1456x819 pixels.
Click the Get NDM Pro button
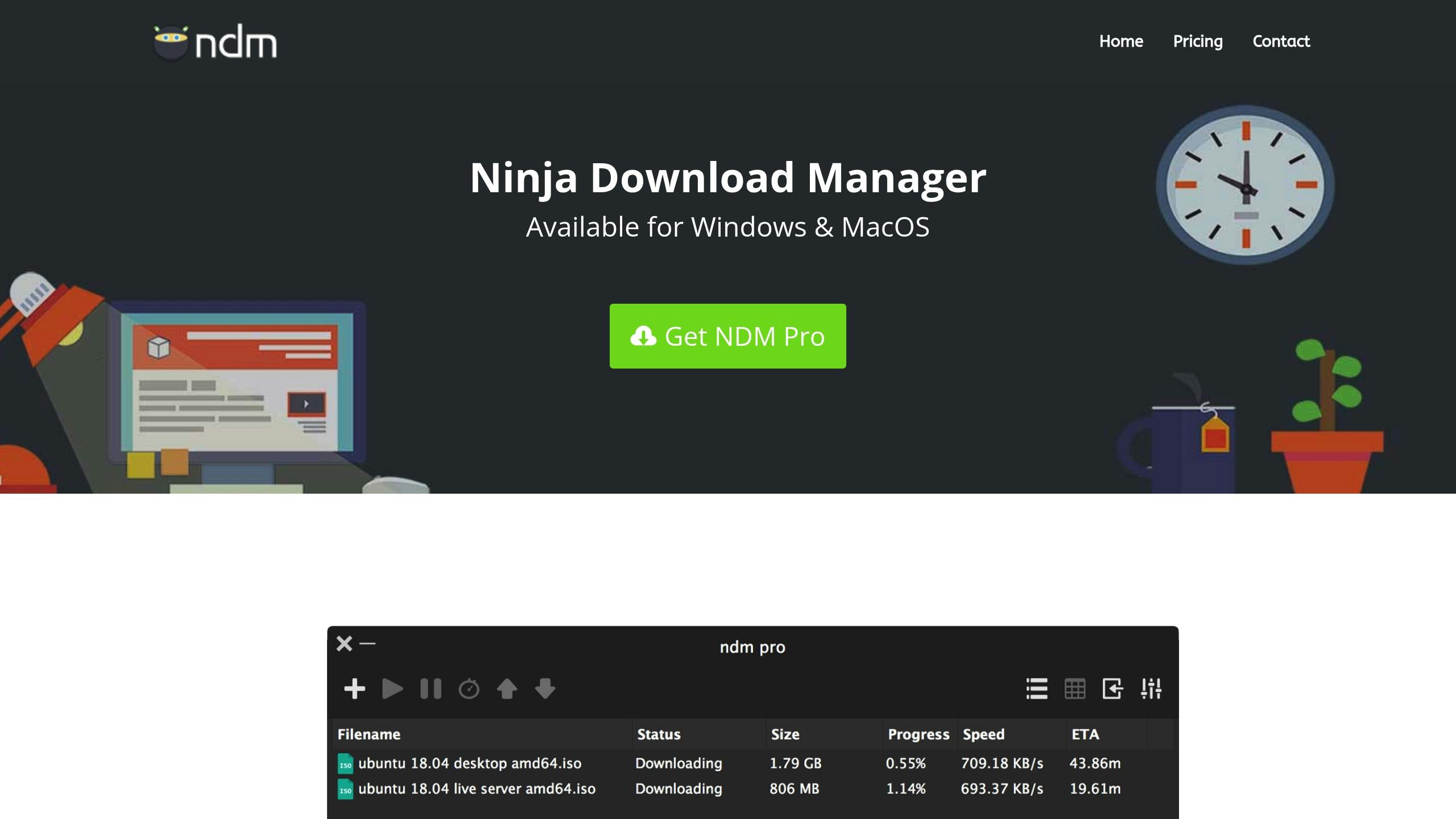point(727,336)
